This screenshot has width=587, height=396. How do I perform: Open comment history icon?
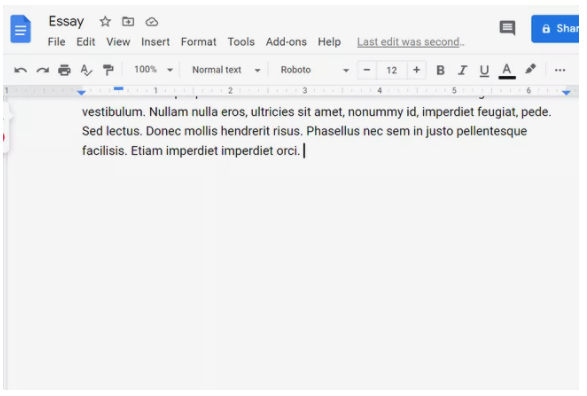pos(507,28)
